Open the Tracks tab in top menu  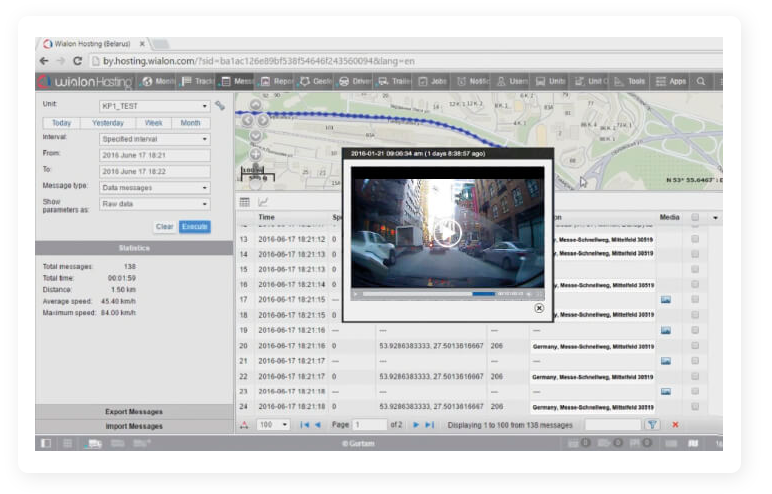(196, 82)
